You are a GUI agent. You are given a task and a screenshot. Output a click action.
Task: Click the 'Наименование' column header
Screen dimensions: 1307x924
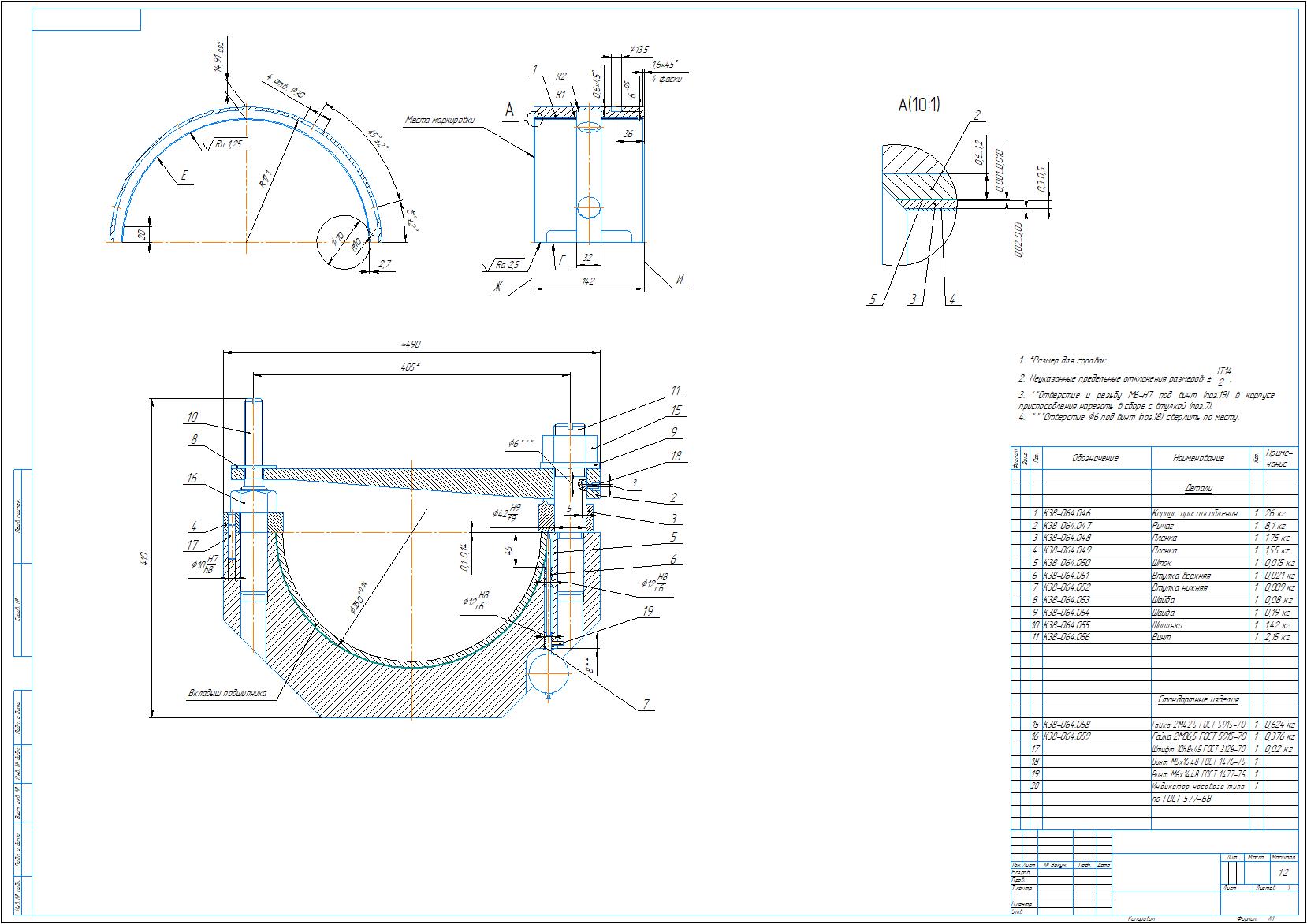1197,458
